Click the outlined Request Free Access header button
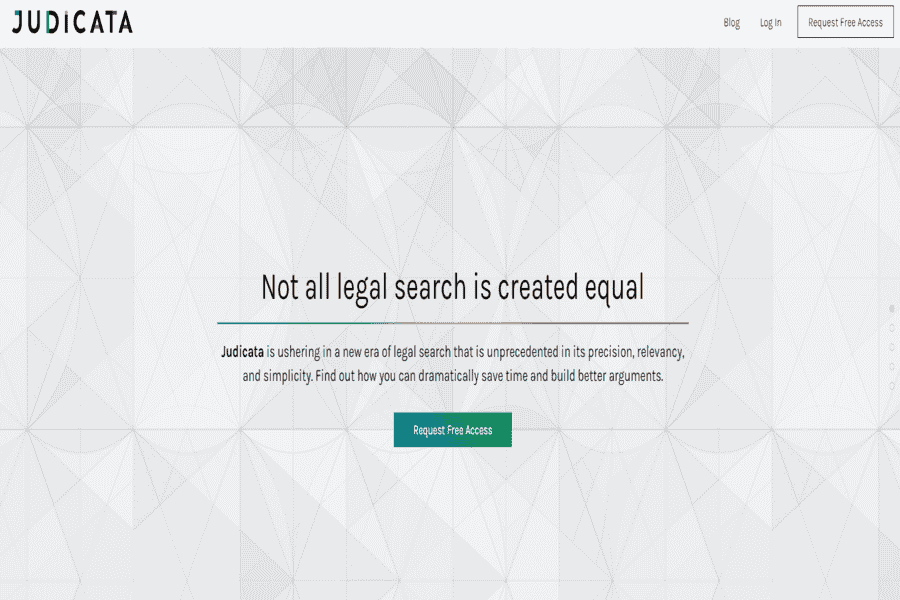This screenshot has width=900, height=600. pyautogui.click(x=845, y=22)
